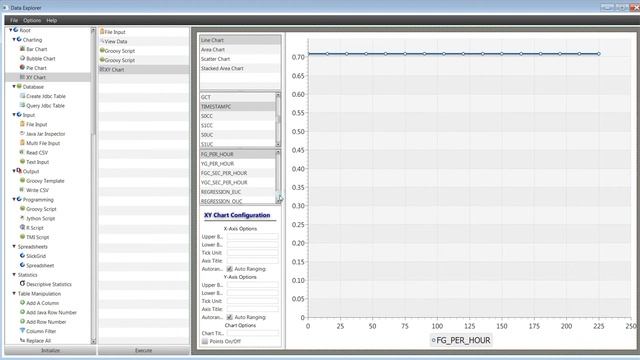Select GCT in X column list

click(238, 97)
